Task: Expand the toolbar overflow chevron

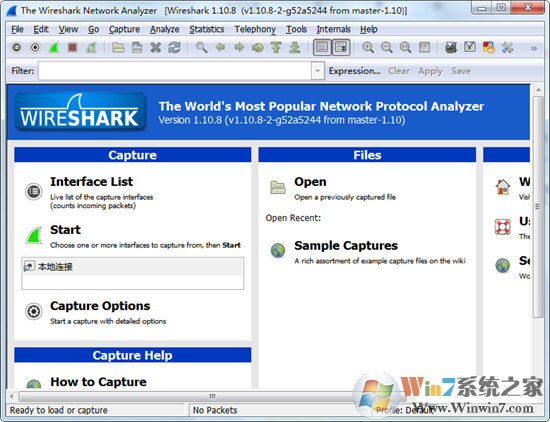Action: pos(534,48)
